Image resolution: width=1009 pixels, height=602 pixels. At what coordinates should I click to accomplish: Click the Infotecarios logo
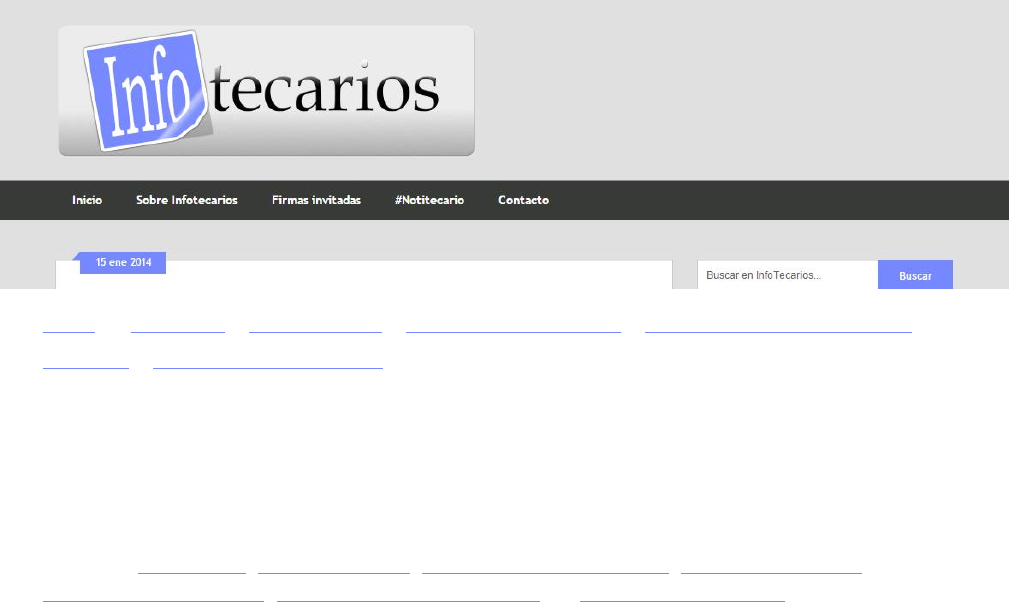coord(266,90)
